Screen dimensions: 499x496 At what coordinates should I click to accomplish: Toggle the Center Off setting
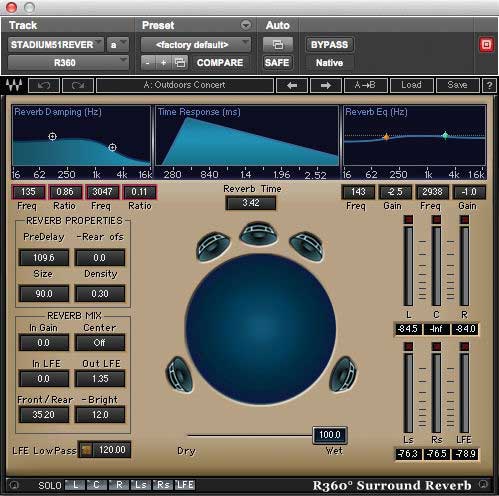click(100, 343)
